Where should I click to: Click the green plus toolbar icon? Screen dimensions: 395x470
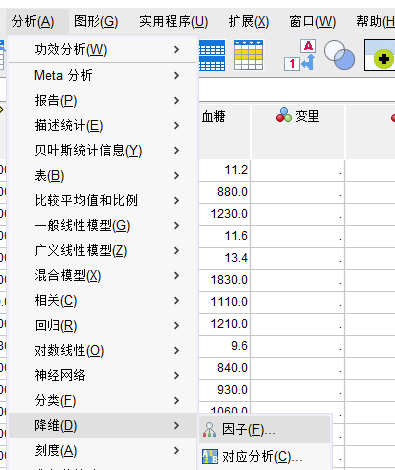379,55
